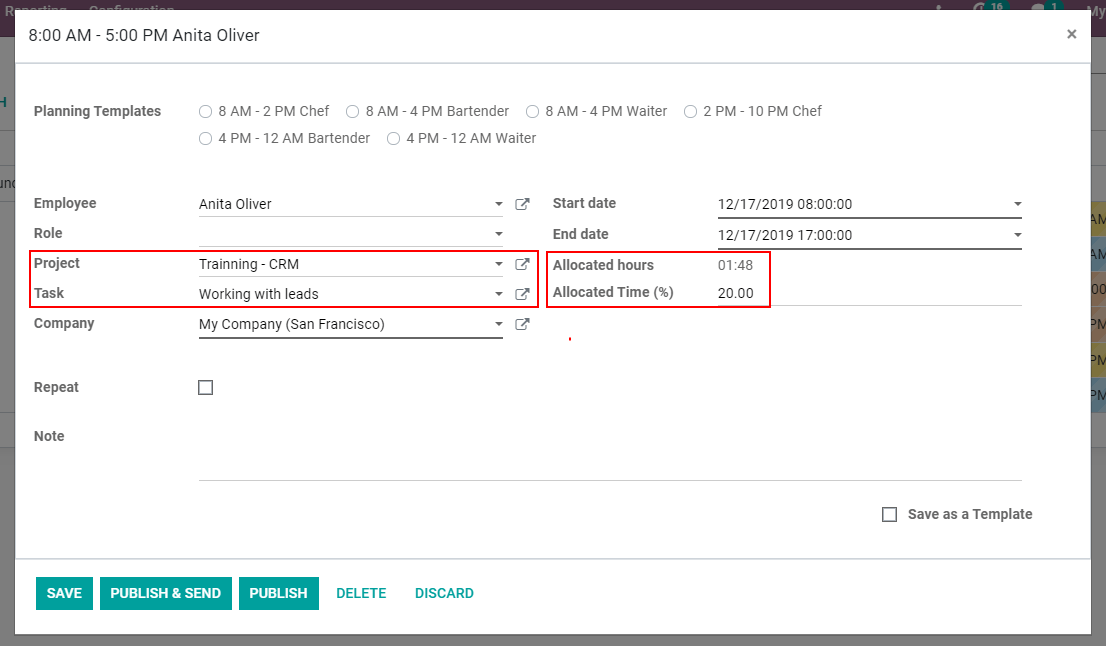Click the dialog title 8:00 AM - 5:00 PM Anita Oliver
The width and height of the screenshot is (1106, 646).
[x=144, y=35]
